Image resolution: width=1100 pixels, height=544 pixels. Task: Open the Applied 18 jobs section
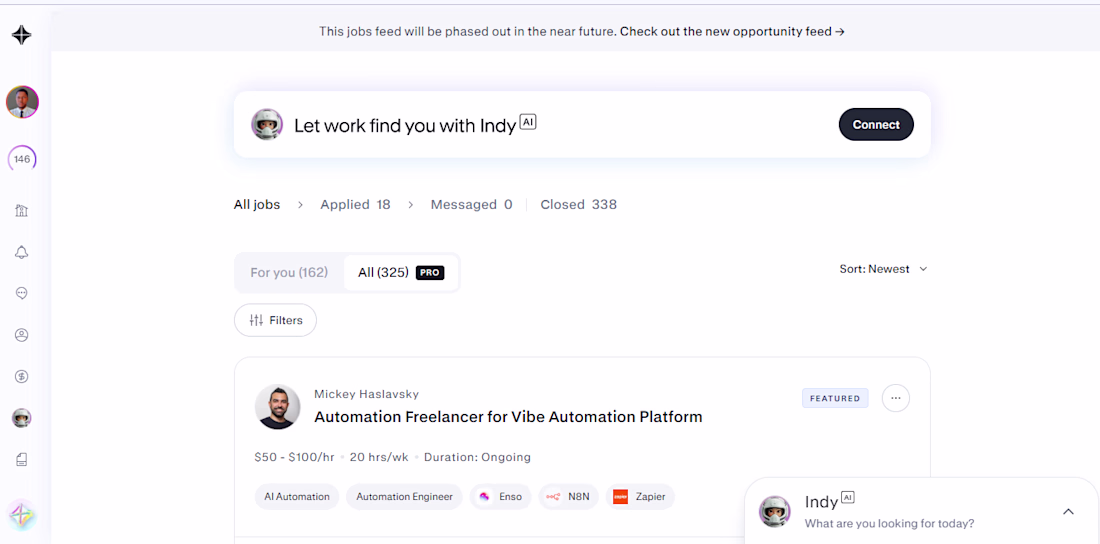[355, 204]
